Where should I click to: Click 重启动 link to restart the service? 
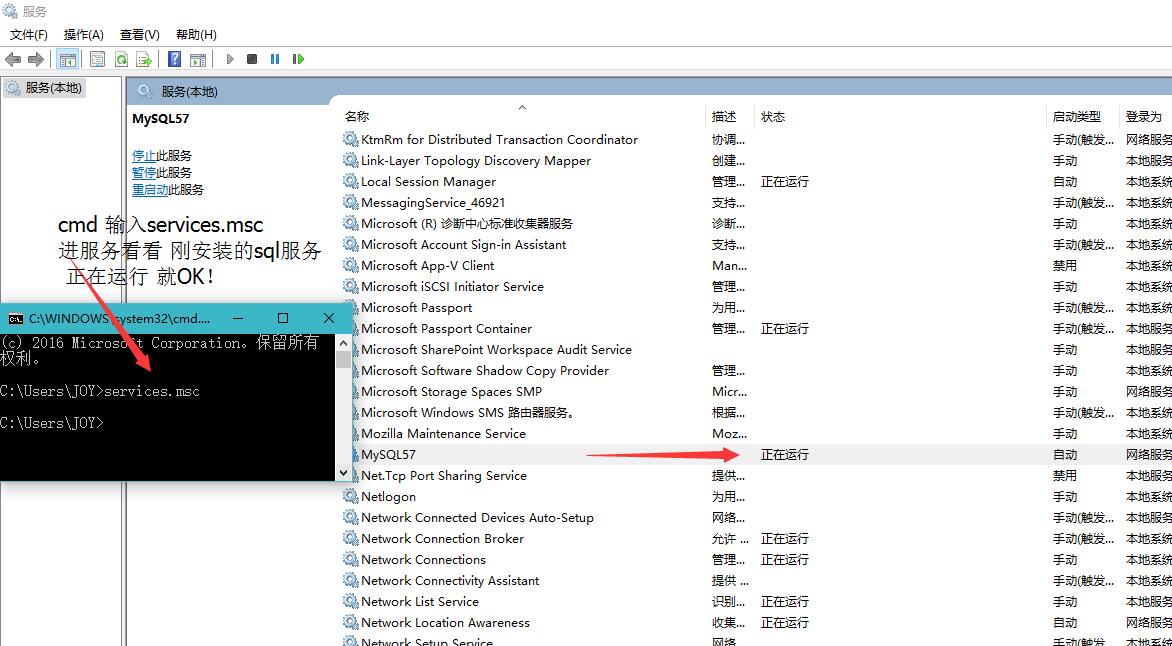tap(149, 190)
